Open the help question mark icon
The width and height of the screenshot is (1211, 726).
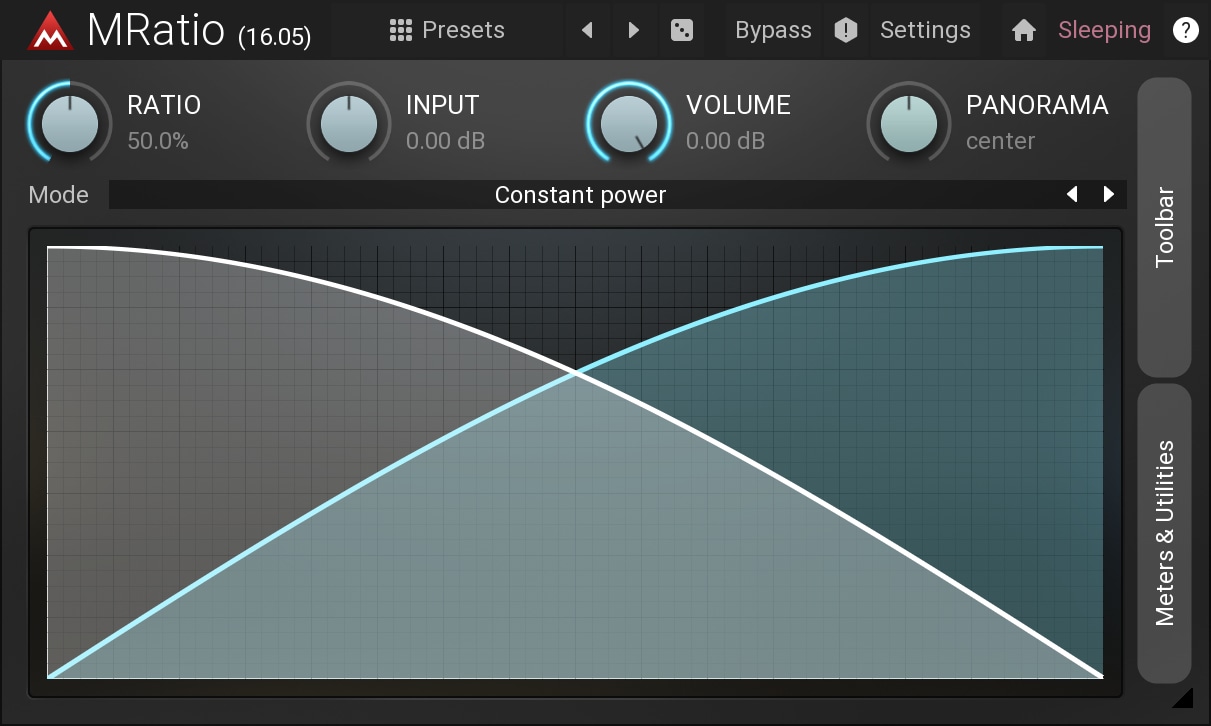coord(1185,30)
